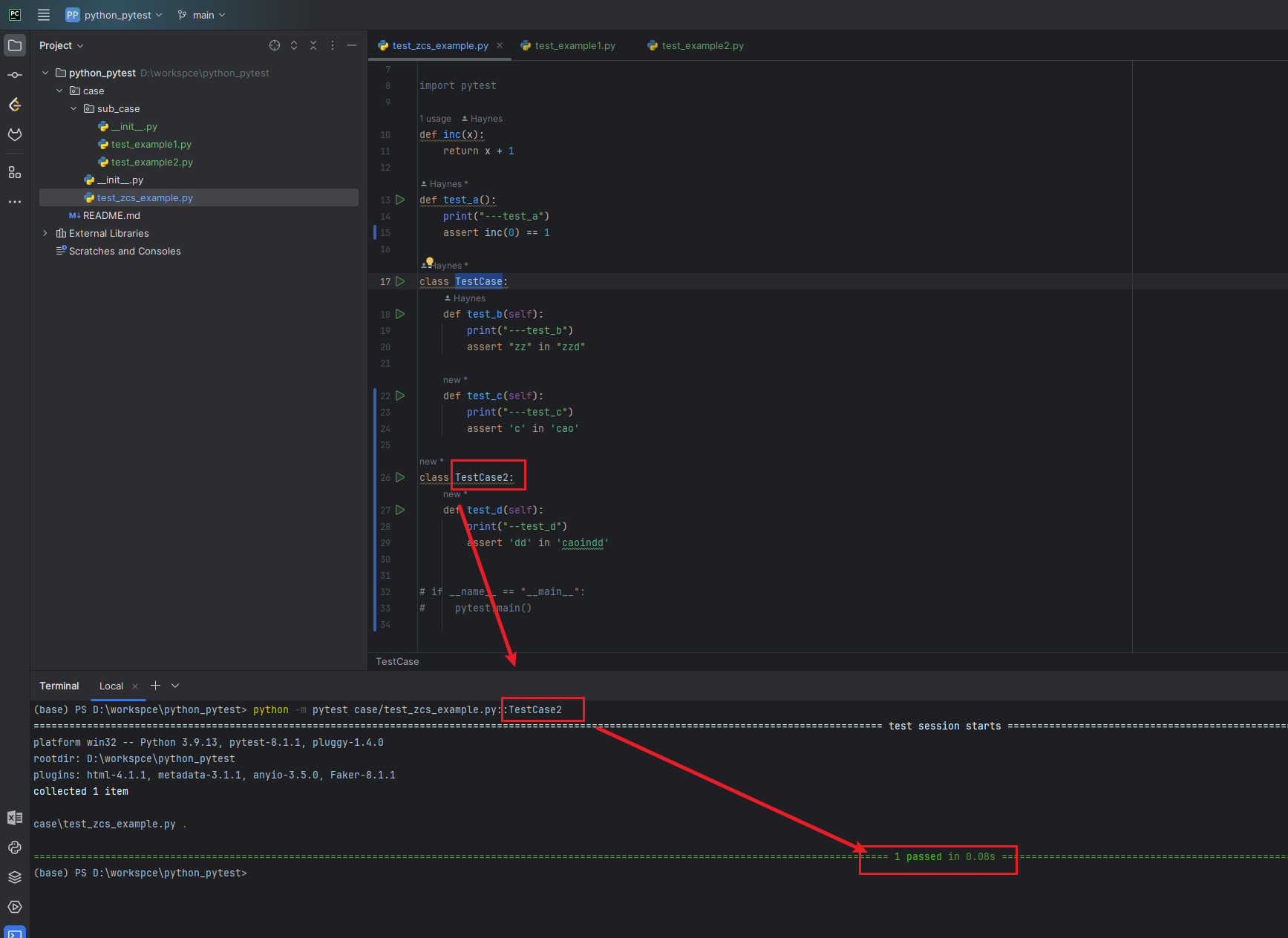
Task: Open test_example2.py in project tree
Action: point(152,162)
